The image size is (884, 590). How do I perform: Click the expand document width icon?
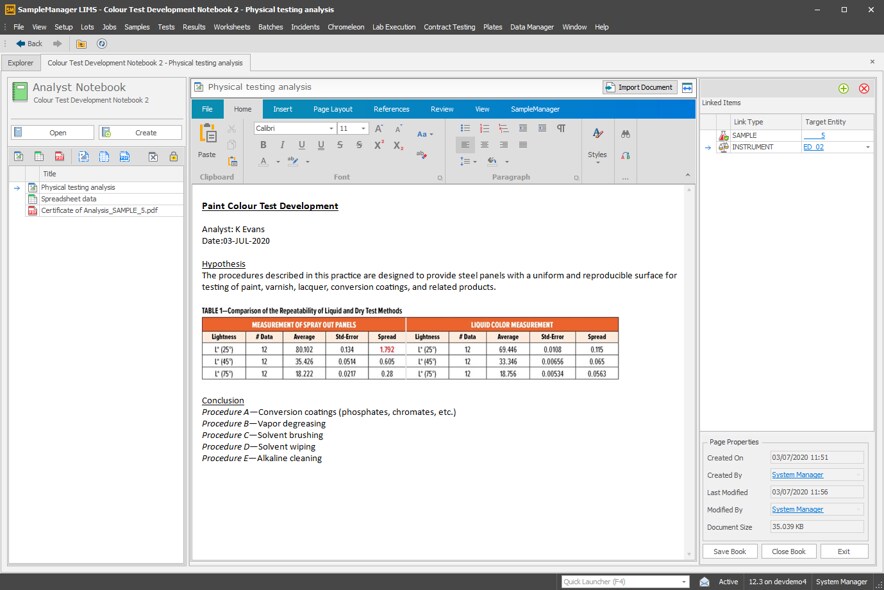click(x=688, y=87)
